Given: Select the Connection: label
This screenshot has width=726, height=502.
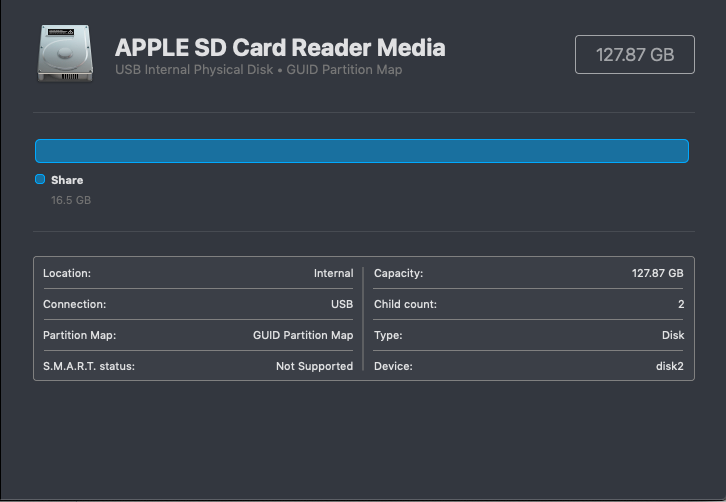Looking at the screenshot, I should (x=75, y=304).
